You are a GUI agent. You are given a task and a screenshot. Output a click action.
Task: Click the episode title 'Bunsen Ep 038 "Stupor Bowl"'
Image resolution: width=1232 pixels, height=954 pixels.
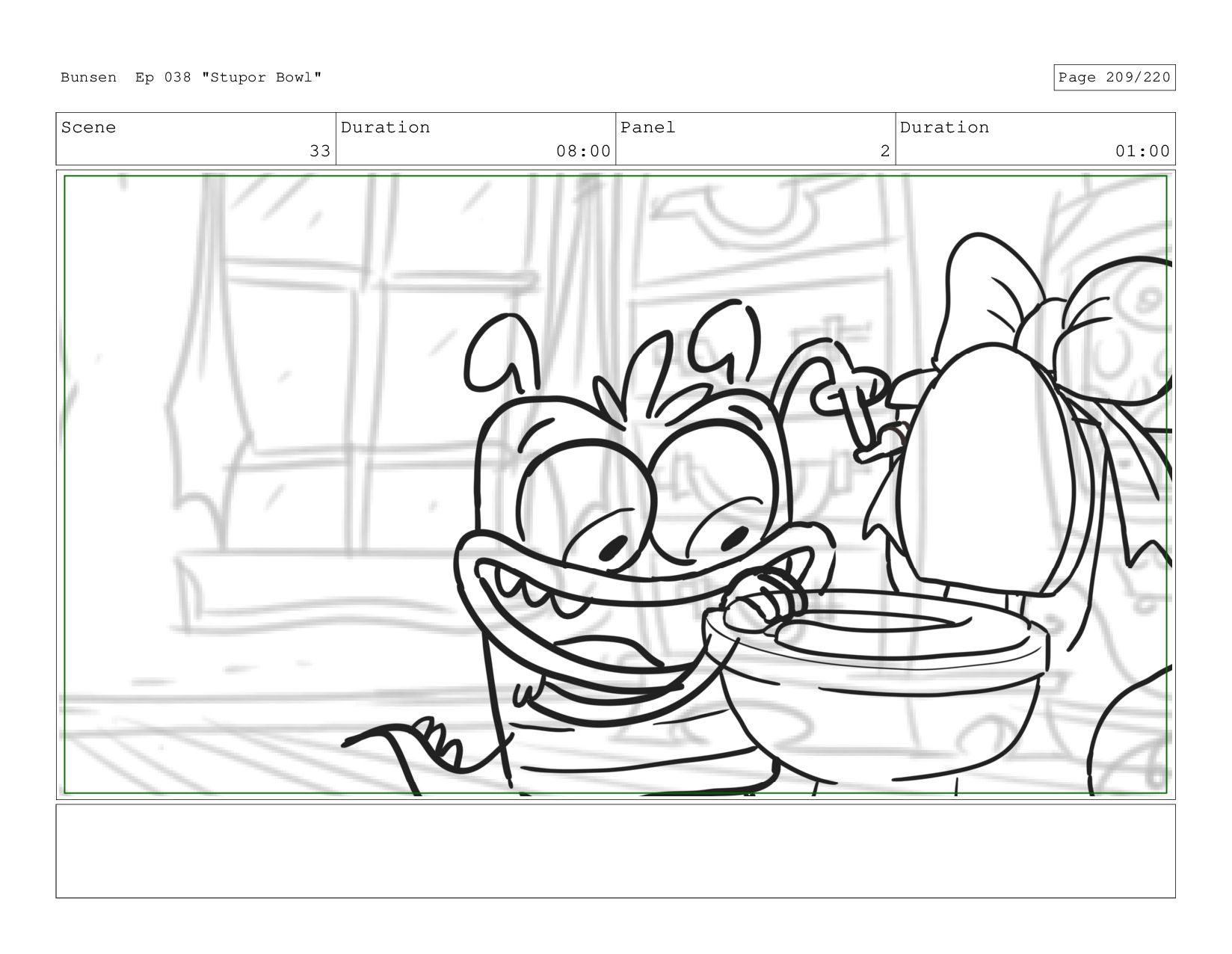point(191,78)
